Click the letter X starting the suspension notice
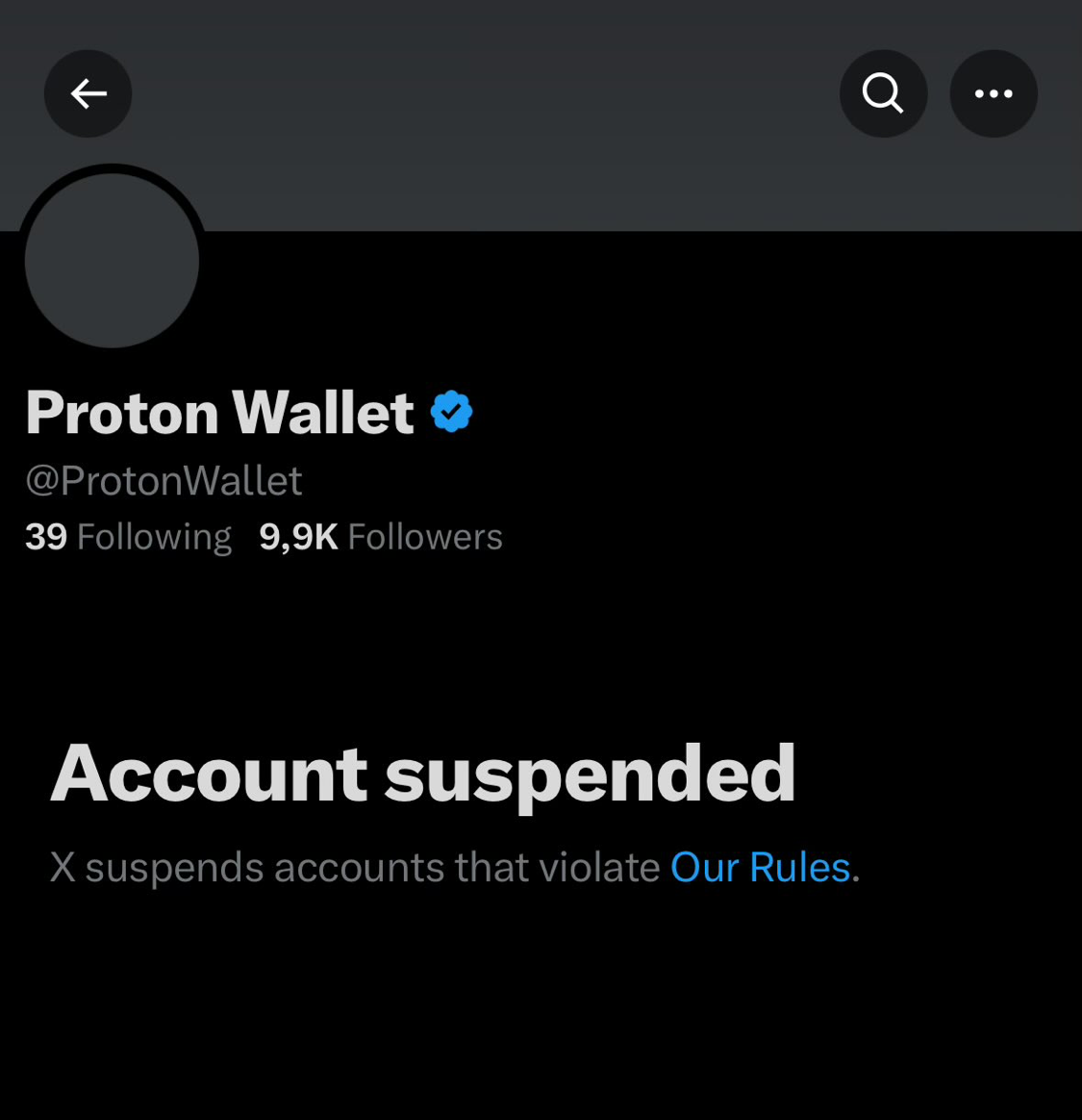The width and height of the screenshot is (1082, 1120). tap(63, 868)
